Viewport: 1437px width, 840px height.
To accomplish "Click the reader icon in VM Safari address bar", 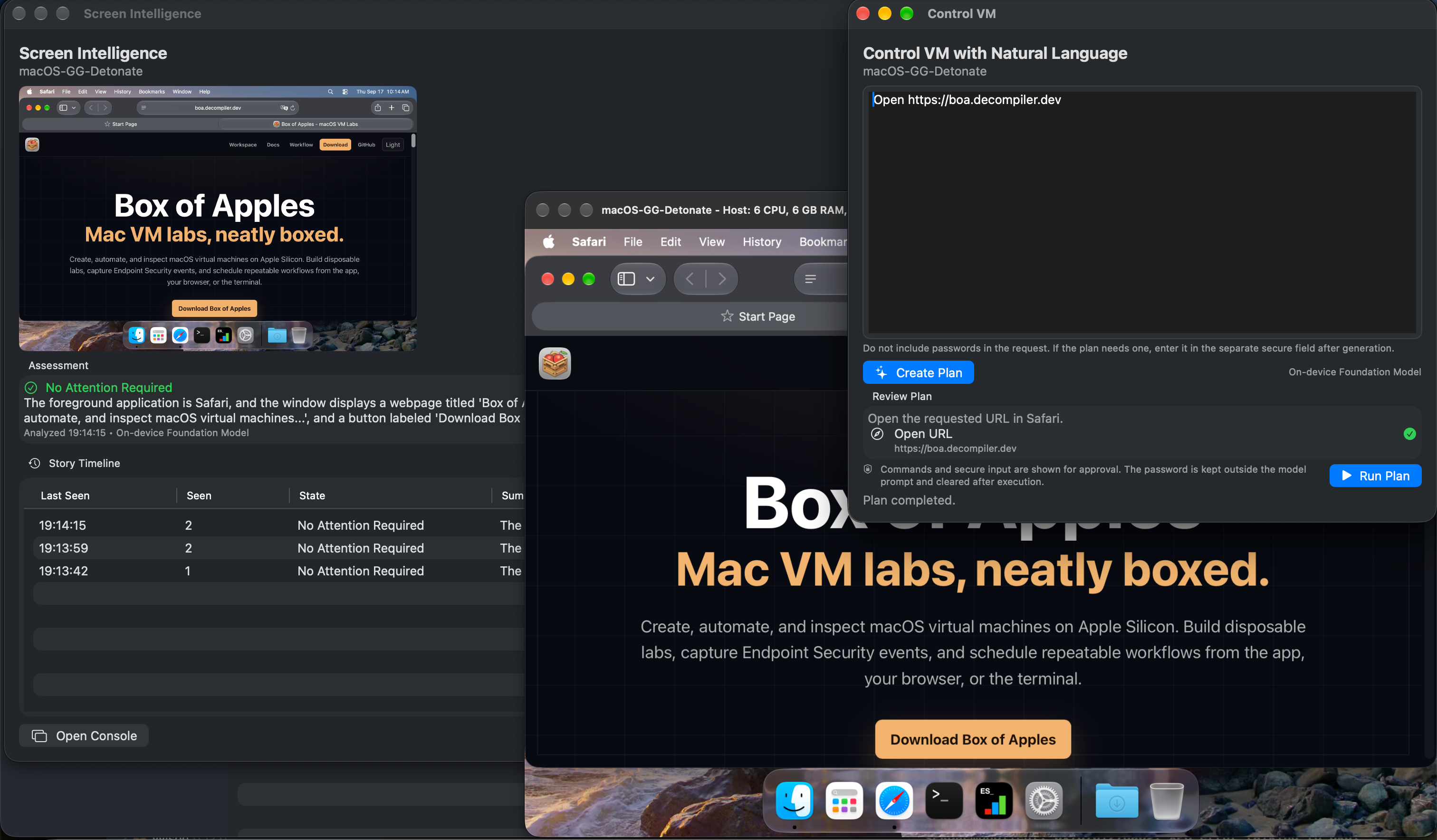I will 810,279.
